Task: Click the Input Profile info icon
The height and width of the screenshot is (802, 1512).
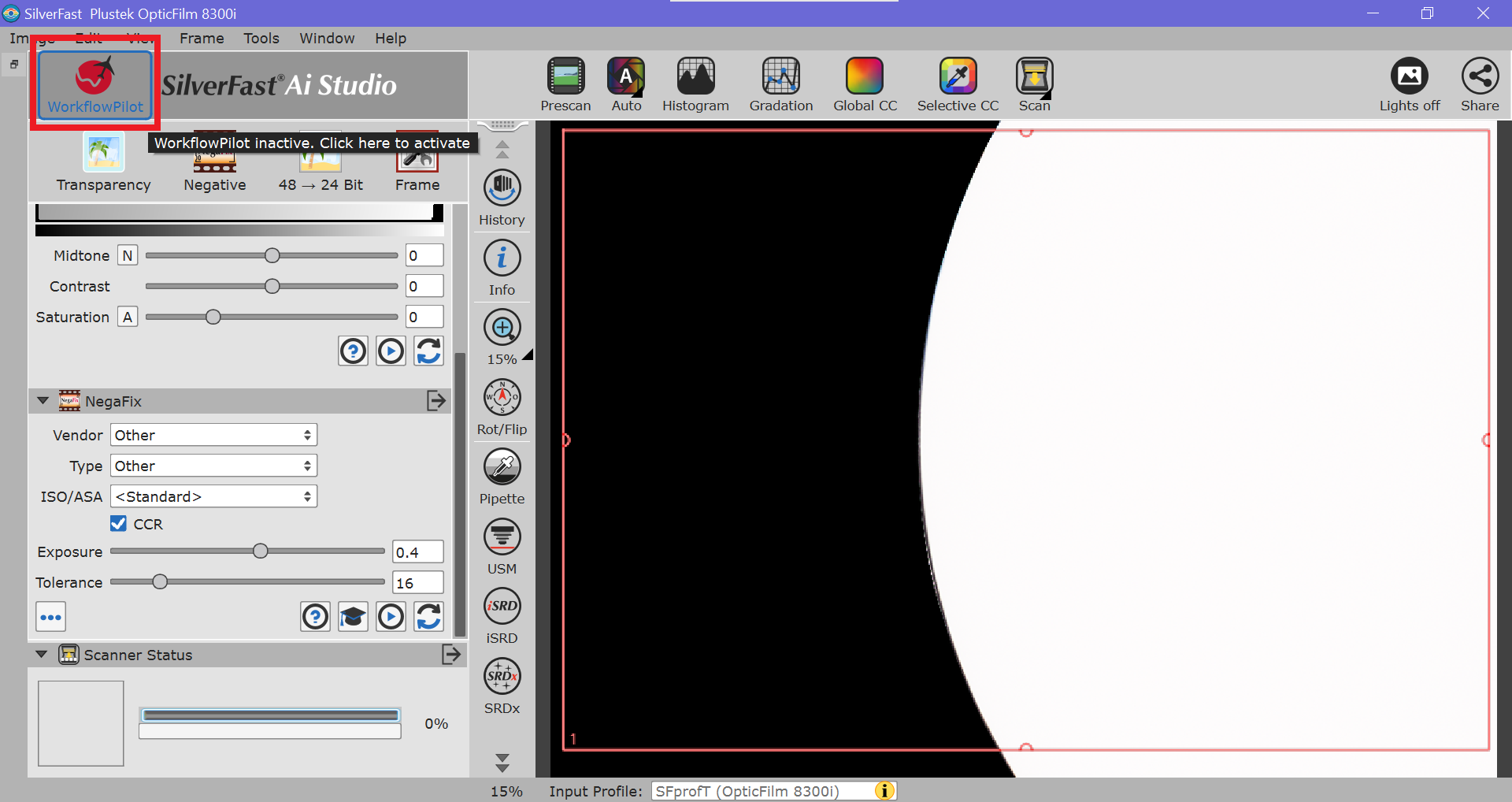Action: pyautogui.click(x=885, y=791)
